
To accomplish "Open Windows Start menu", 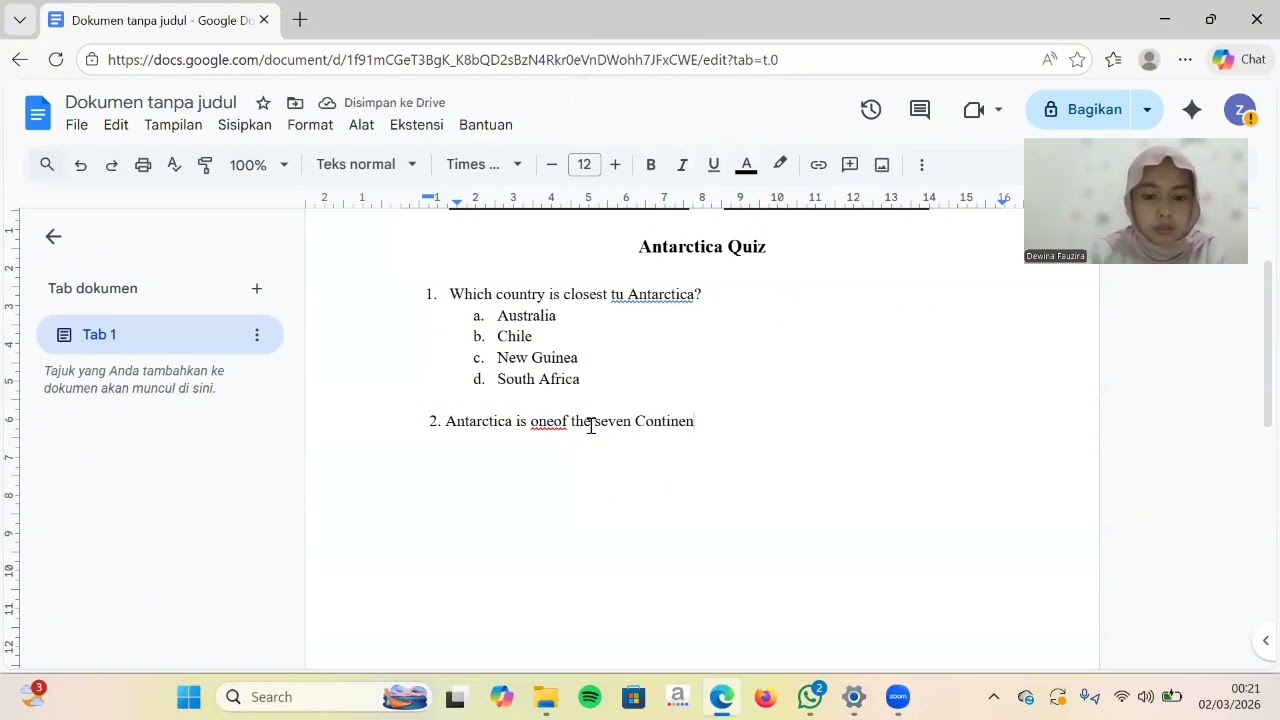I will (188, 697).
